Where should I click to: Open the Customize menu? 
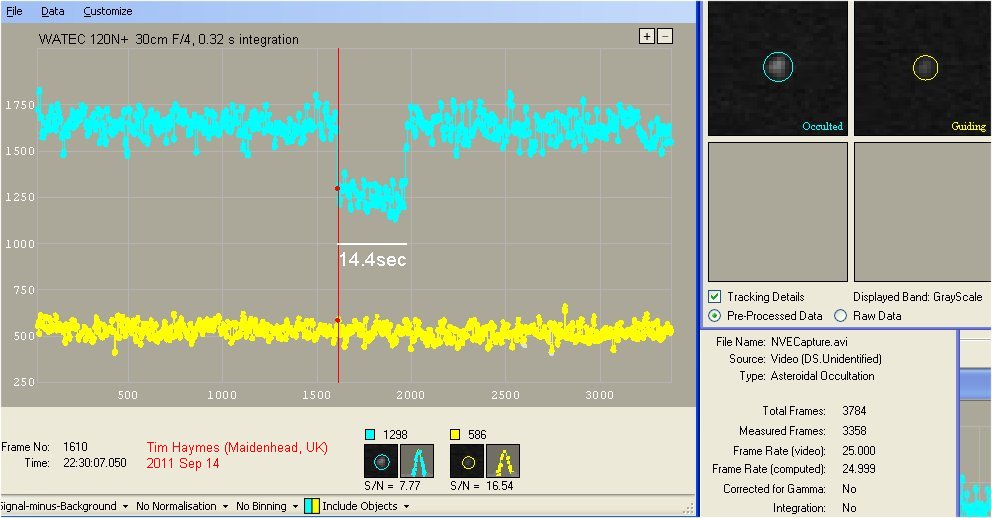(x=107, y=11)
